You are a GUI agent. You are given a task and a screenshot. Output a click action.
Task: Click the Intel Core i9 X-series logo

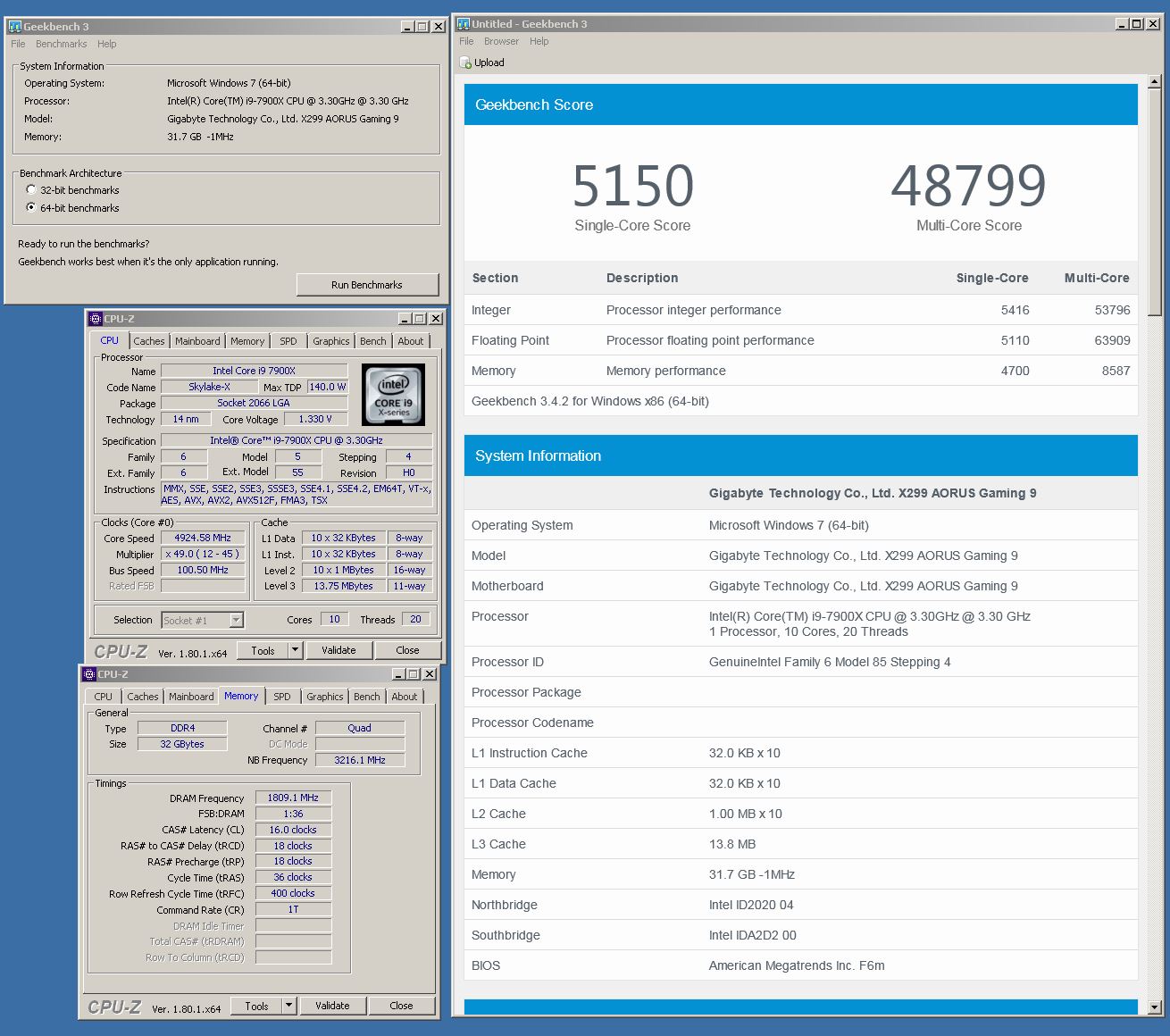393,394
